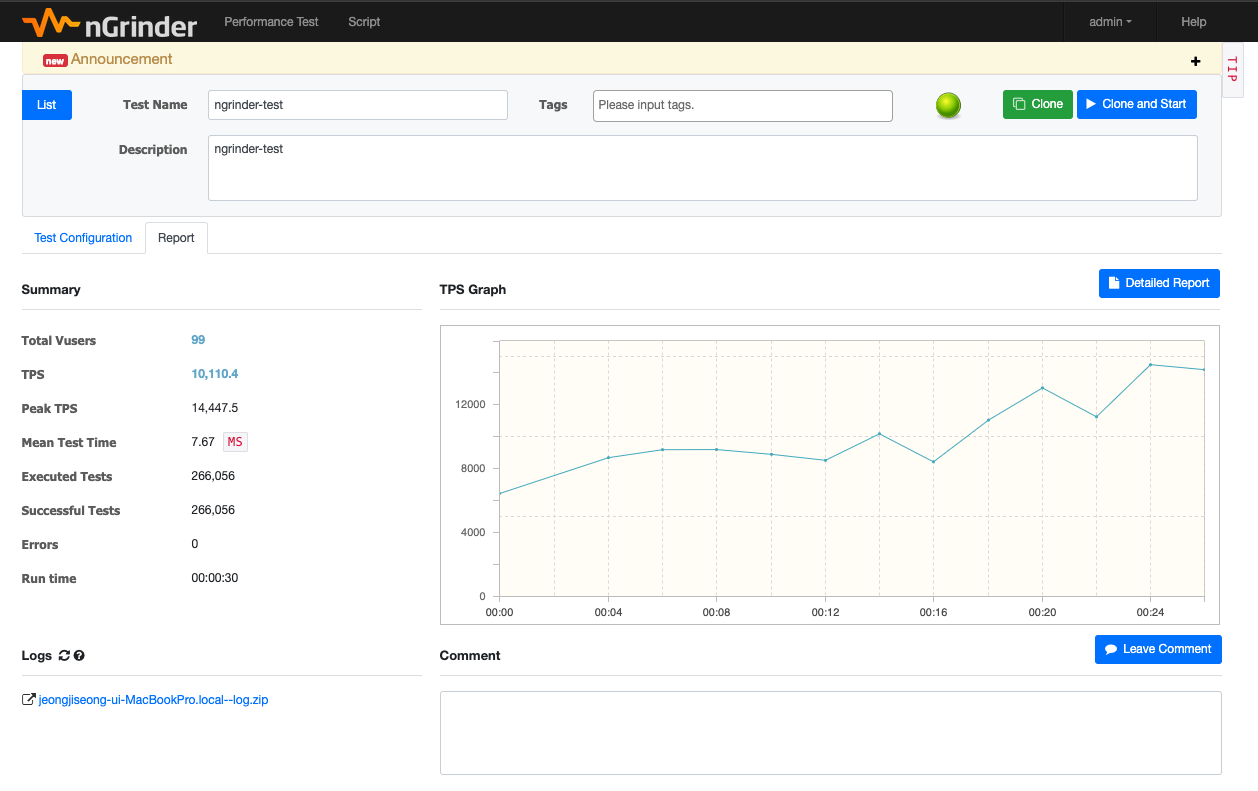
Task: Click the Executed Tests label
Action: [67, 477]
